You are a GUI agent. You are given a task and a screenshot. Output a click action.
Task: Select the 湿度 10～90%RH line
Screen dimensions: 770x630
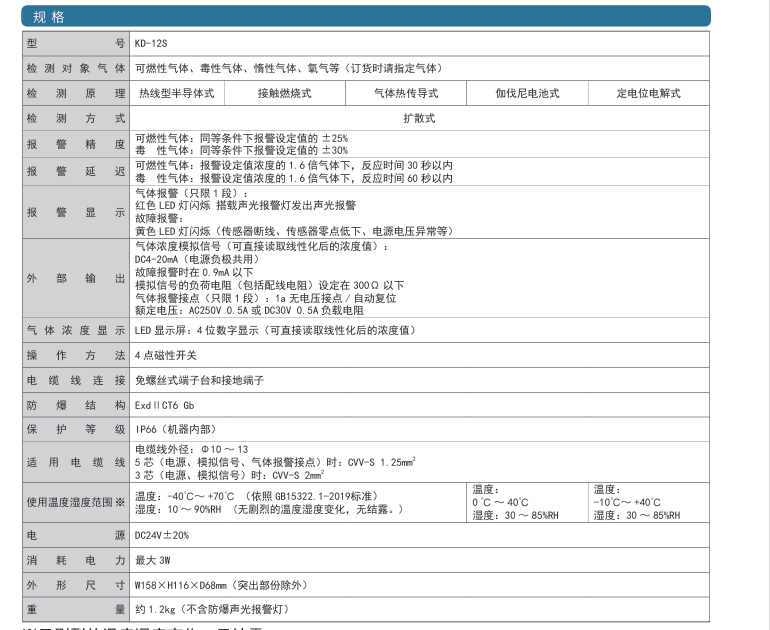point(270,509)
